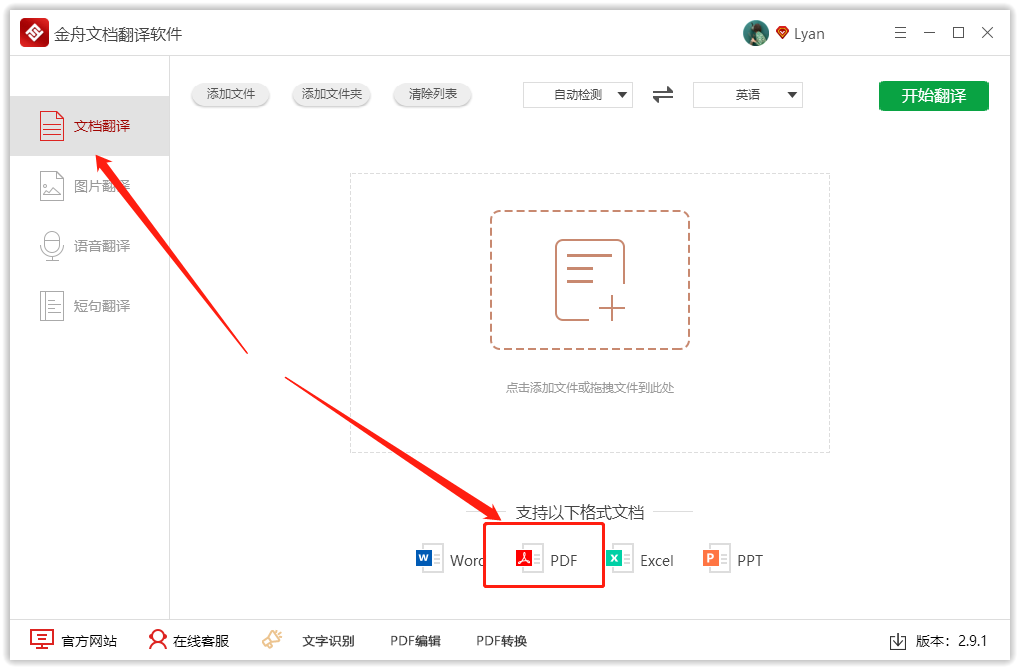Image resolution: width=1020 pixels, height=670 pixels.
Task: Open the 文字识别 link
Action: pos(329,641)
